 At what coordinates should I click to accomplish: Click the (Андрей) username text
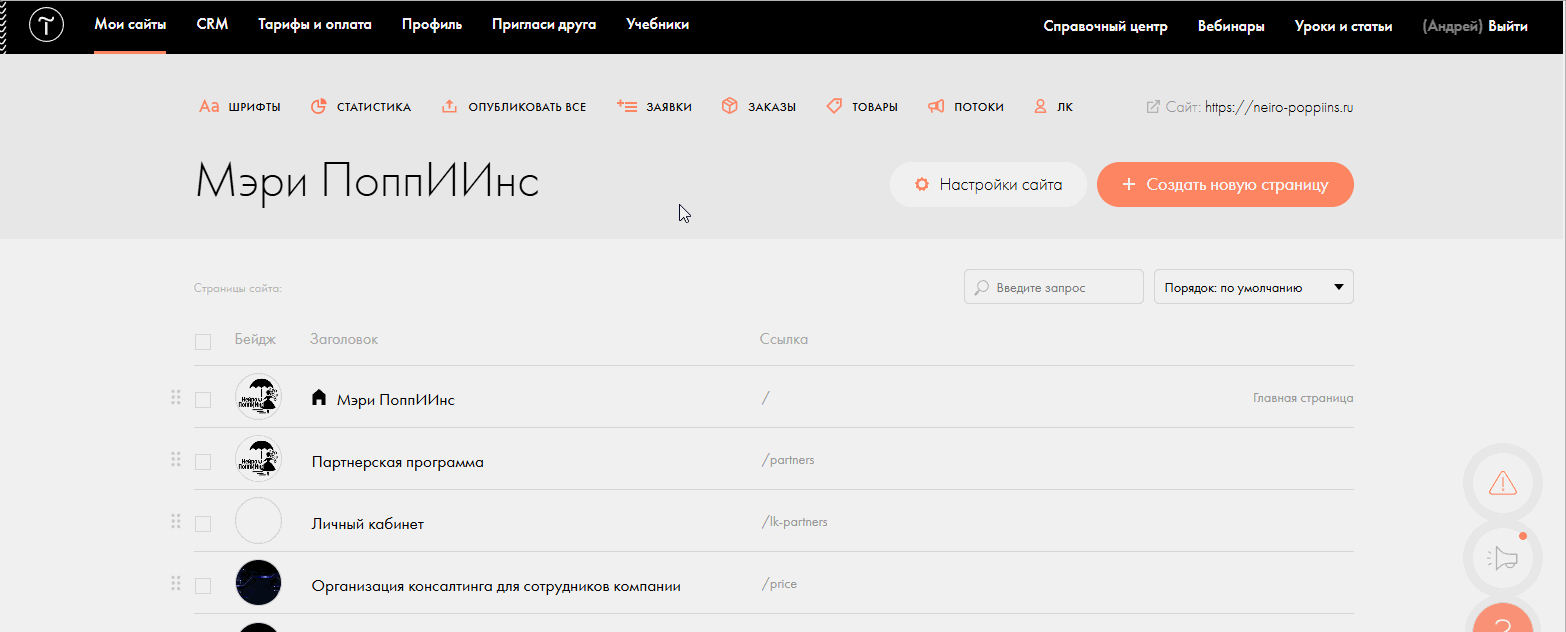(x=1453, y=27)
